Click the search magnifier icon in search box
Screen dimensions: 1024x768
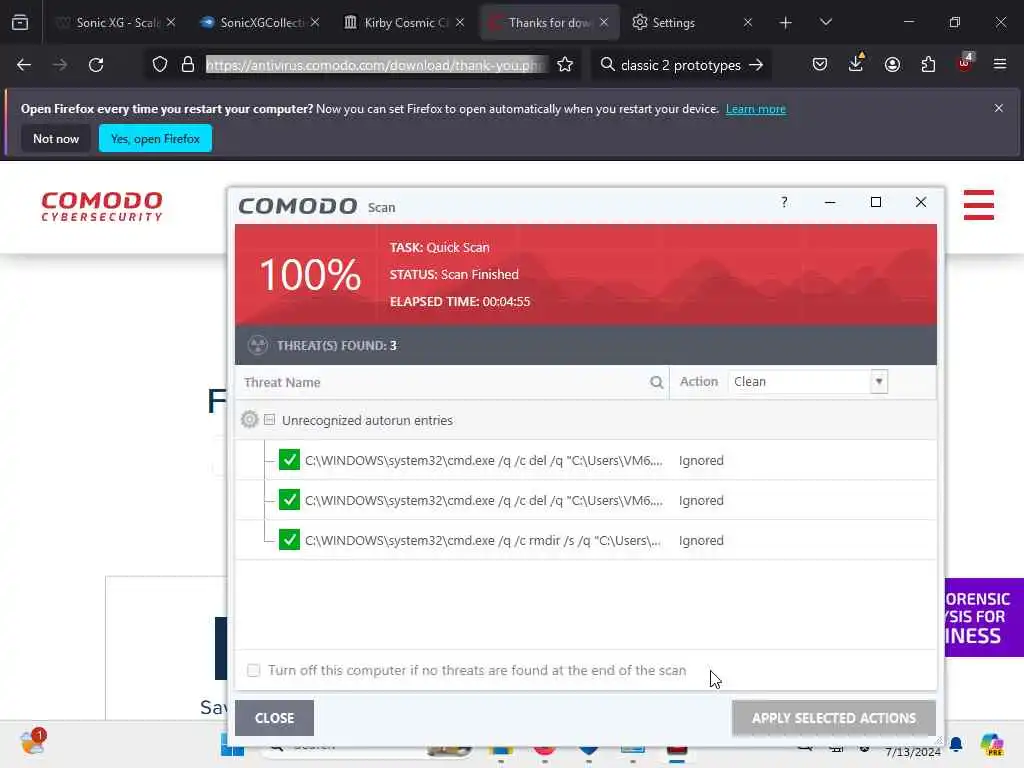(x=607, y=65)
